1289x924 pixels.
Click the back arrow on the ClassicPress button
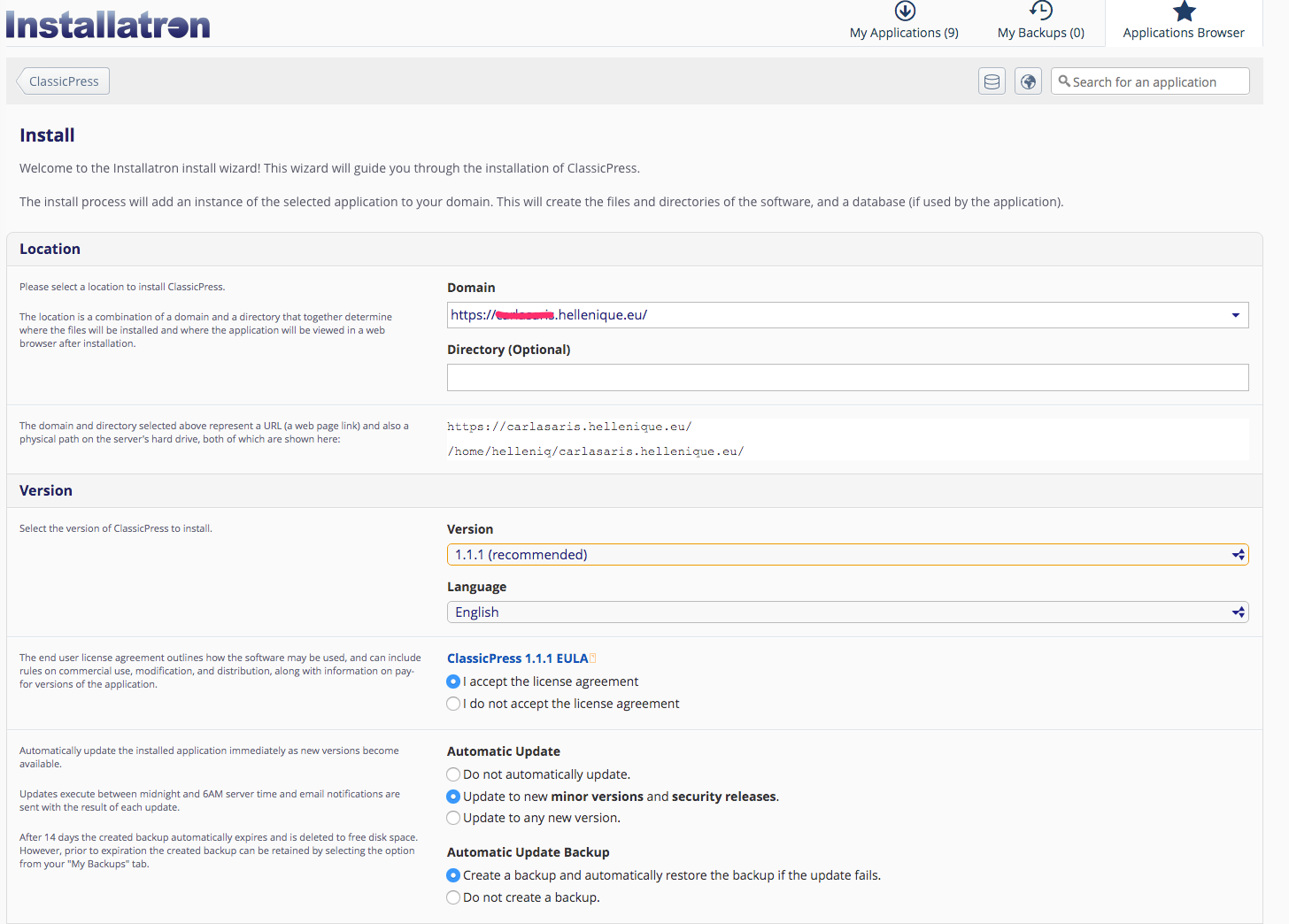tap(24, 81)
